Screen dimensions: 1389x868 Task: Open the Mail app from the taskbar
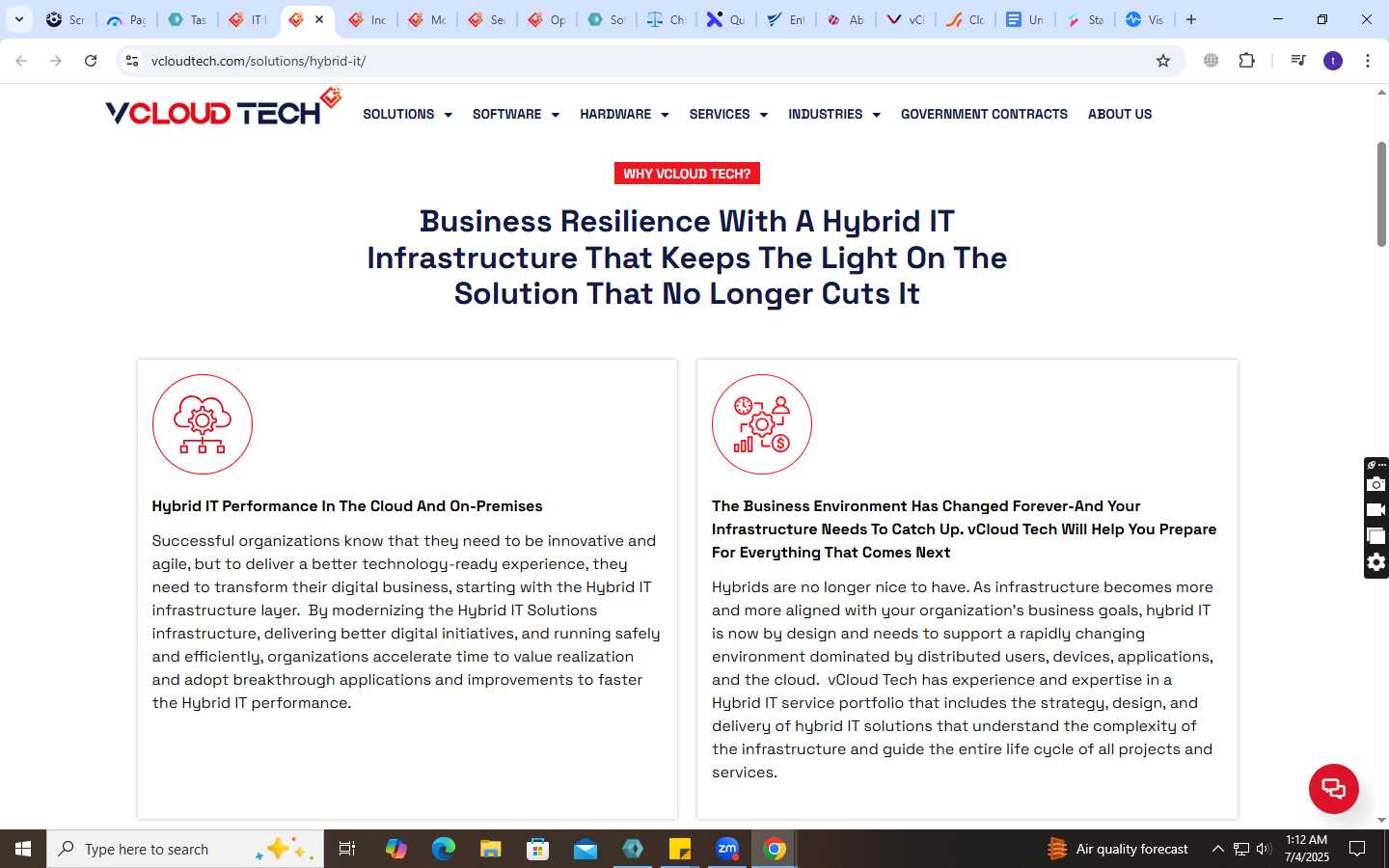[x=586, y=849]
